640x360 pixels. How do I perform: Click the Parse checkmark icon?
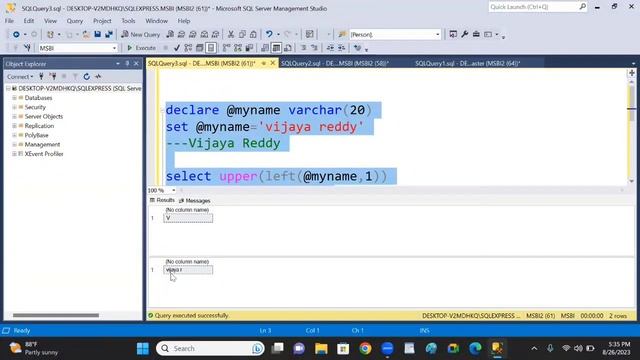(x=177, y=48)
